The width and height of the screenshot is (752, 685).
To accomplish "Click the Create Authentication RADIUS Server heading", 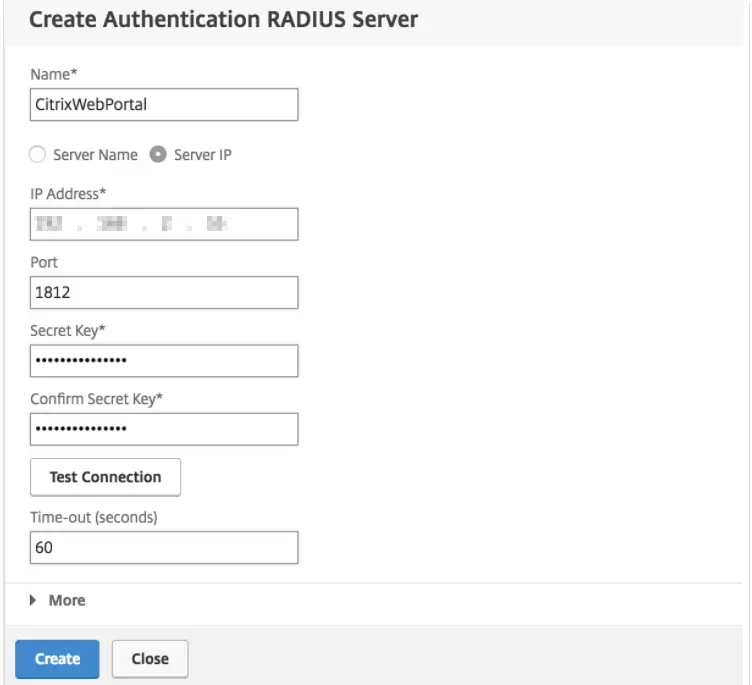I will click(223, 20).
